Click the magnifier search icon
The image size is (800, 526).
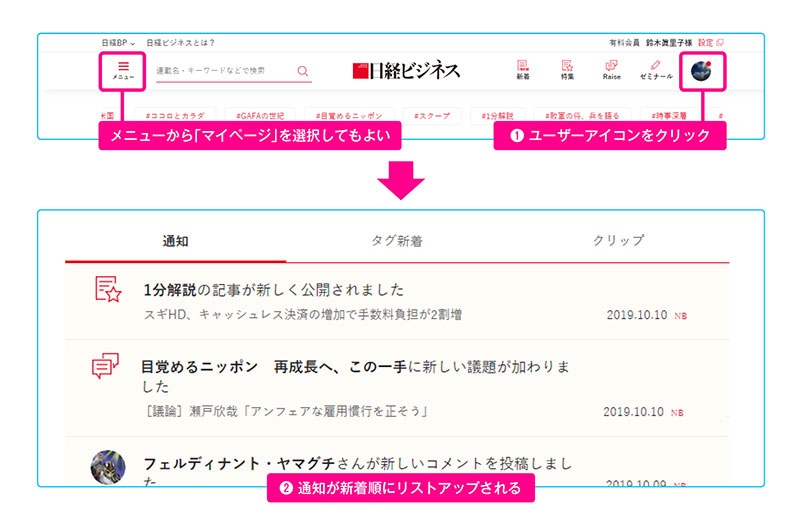(303, 71)
